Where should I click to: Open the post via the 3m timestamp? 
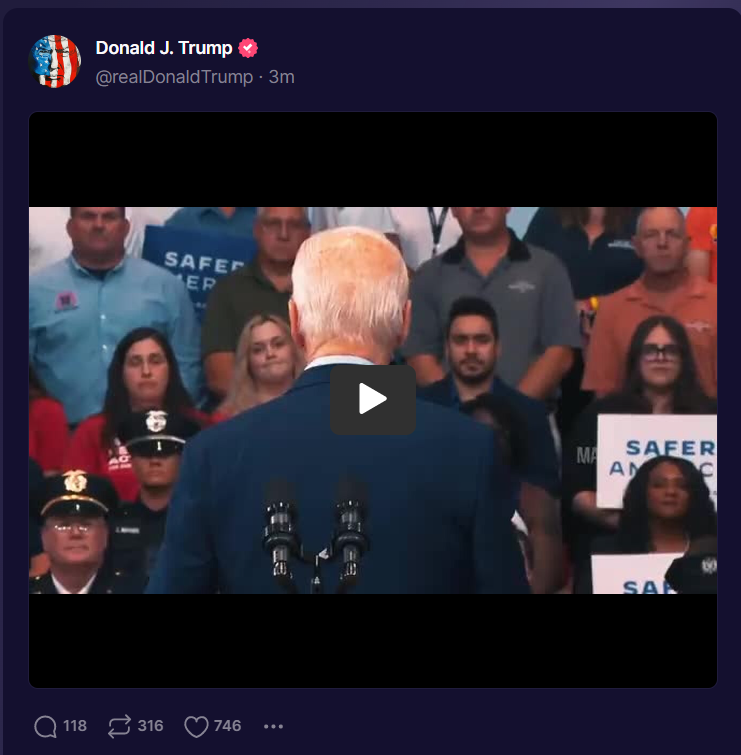tap(282, 77)
